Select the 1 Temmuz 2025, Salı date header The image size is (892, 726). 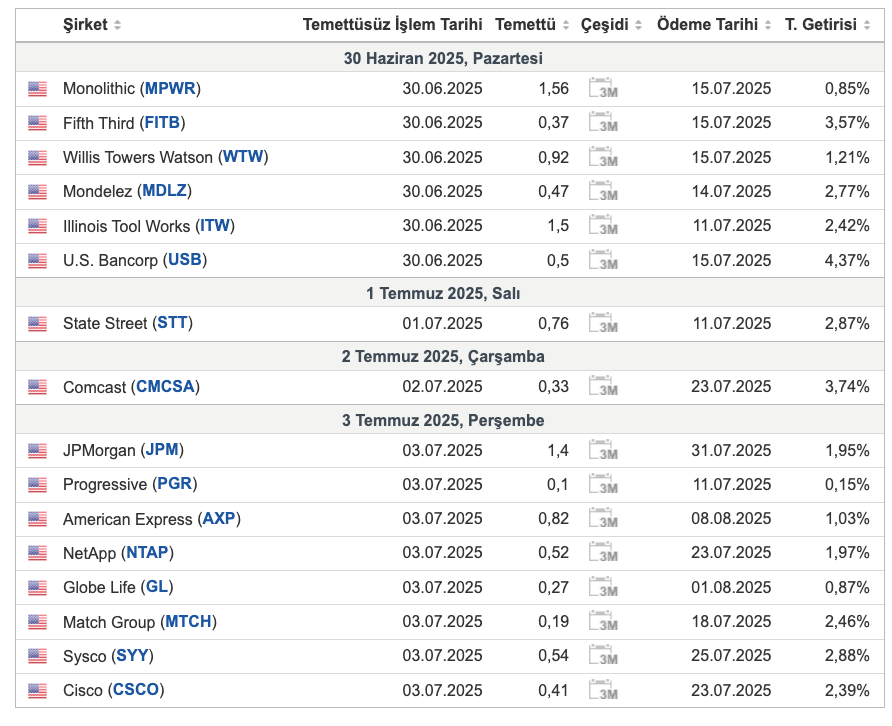pos(443,293)
